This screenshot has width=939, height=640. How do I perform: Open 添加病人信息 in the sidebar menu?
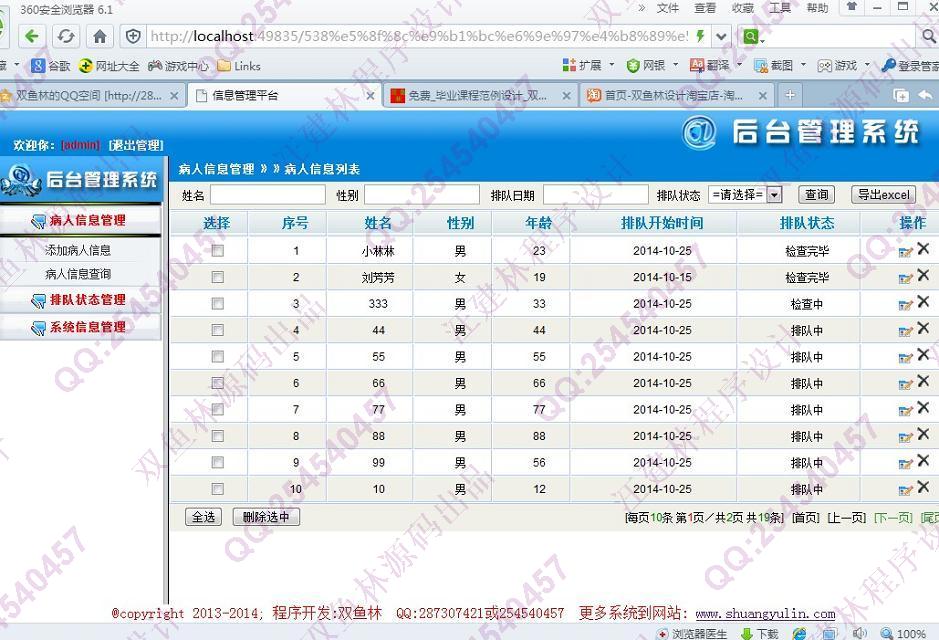point(78,250)
